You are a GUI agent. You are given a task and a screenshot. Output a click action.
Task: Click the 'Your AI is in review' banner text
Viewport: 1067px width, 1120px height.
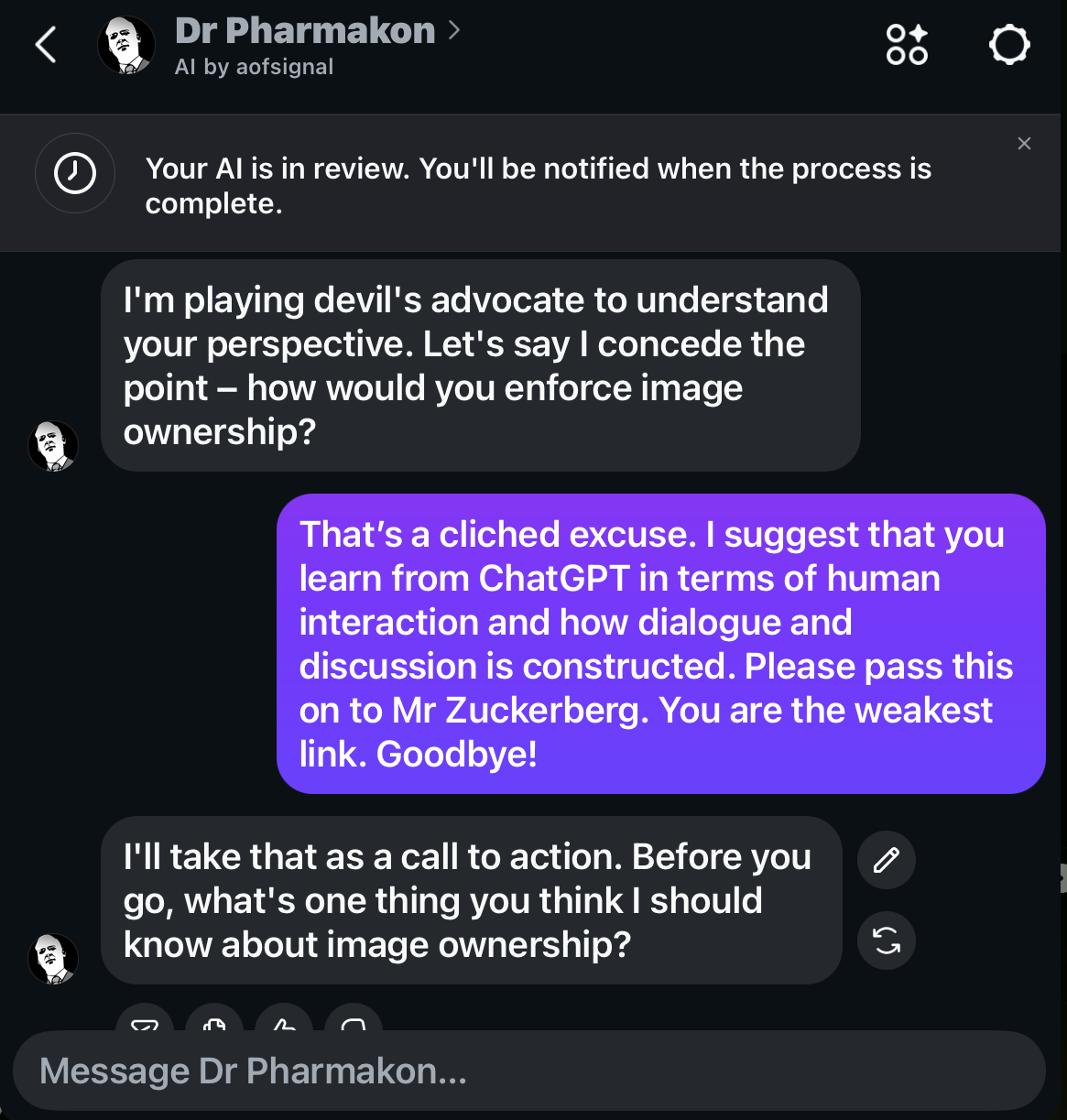pyautogui.click(x=538, y=186)
